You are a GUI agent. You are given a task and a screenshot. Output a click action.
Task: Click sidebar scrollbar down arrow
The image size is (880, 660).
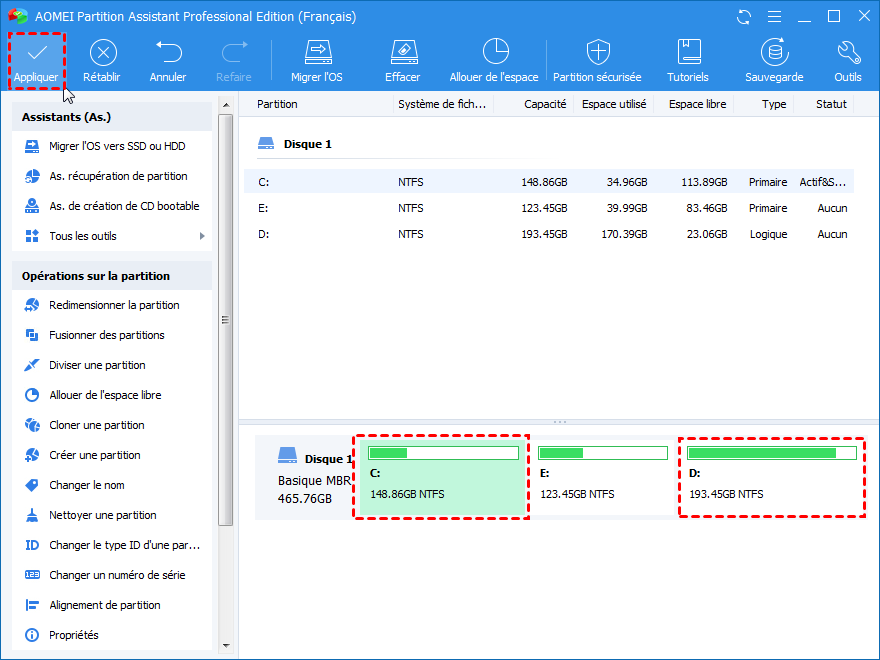[226, 646]
